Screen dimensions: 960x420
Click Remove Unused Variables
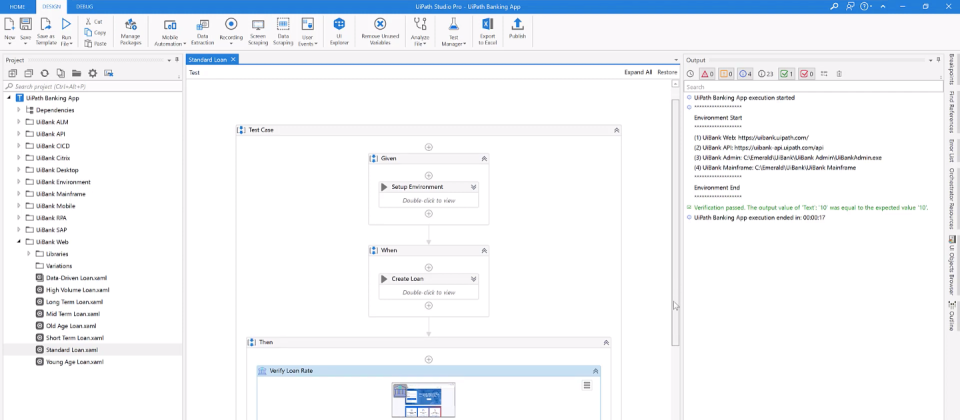pos(380,32)
